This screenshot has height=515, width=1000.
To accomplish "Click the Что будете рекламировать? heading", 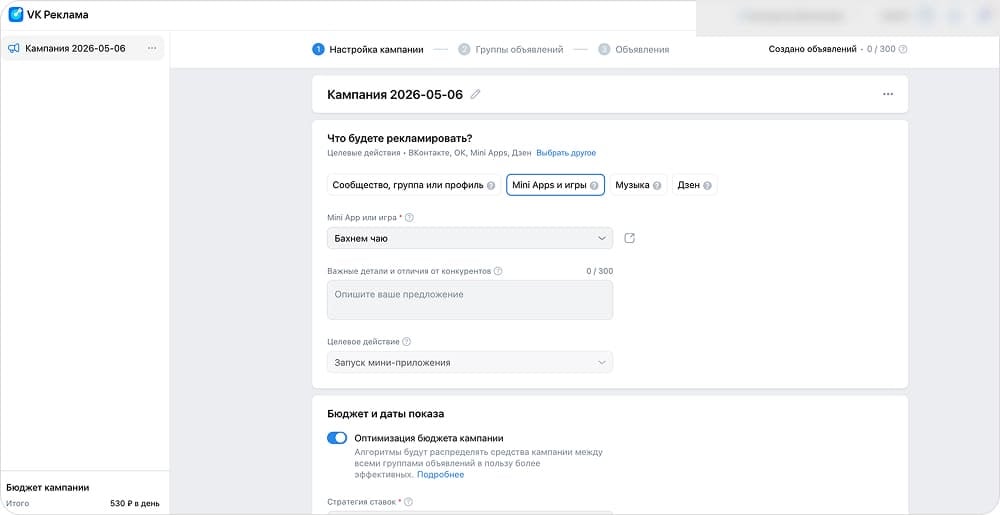I will click(400, 138).
